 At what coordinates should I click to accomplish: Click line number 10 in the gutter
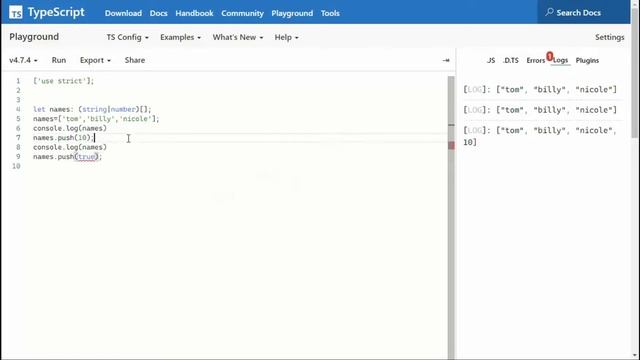(16, 166)
